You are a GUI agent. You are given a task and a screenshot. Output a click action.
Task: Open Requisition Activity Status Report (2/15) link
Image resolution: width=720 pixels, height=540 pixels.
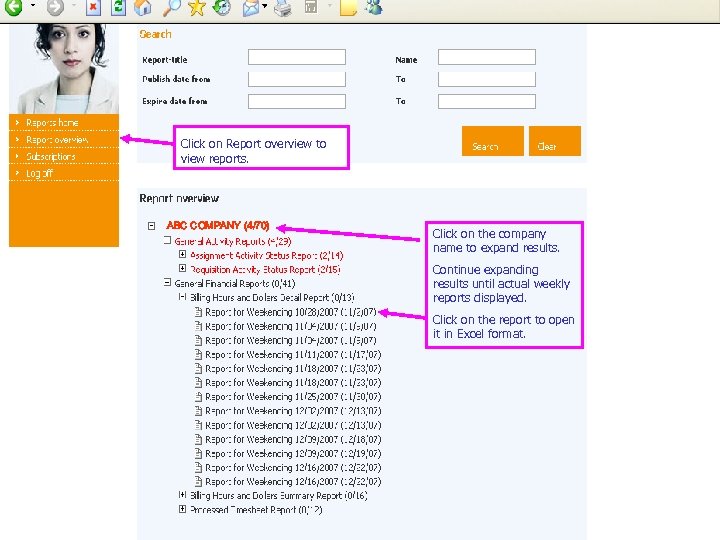point(265,270)
